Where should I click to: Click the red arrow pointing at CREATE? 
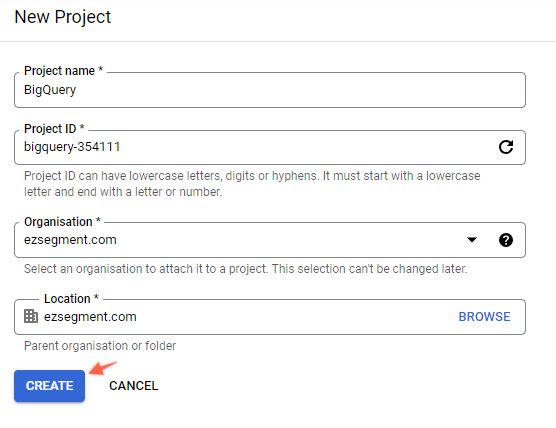coord(102,368)
